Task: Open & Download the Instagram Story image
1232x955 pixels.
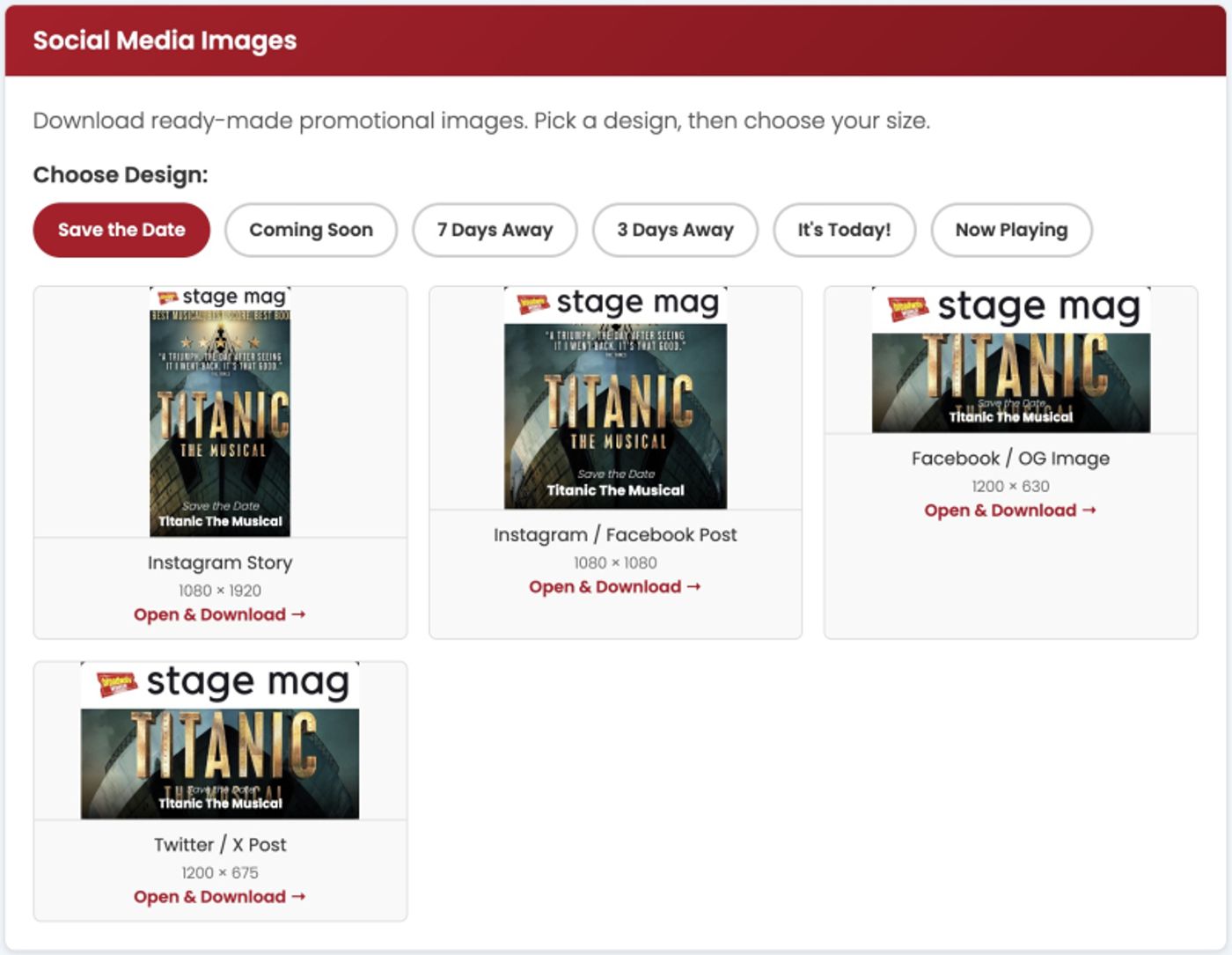Action: [220, 614]
